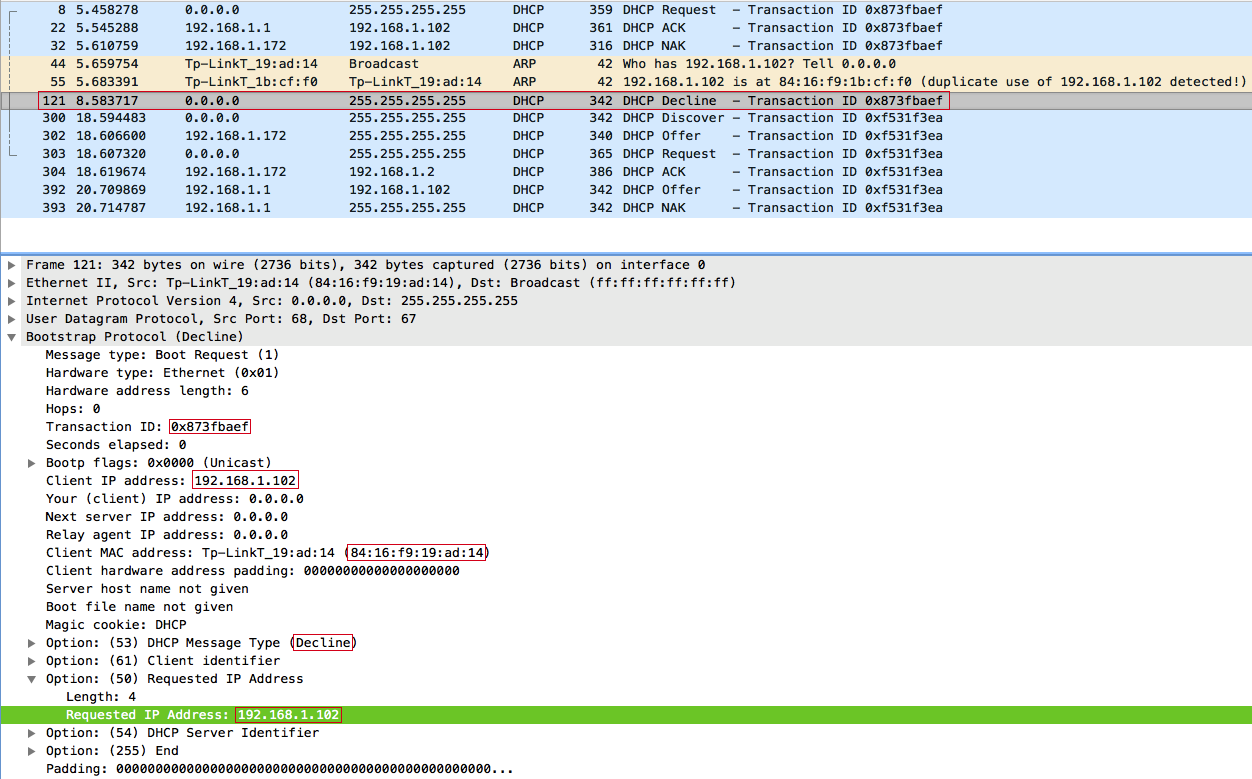Expand the Ethernet II section
Image resolution: width=1252 pixels, height=779 pixels.
click(11, 283)
